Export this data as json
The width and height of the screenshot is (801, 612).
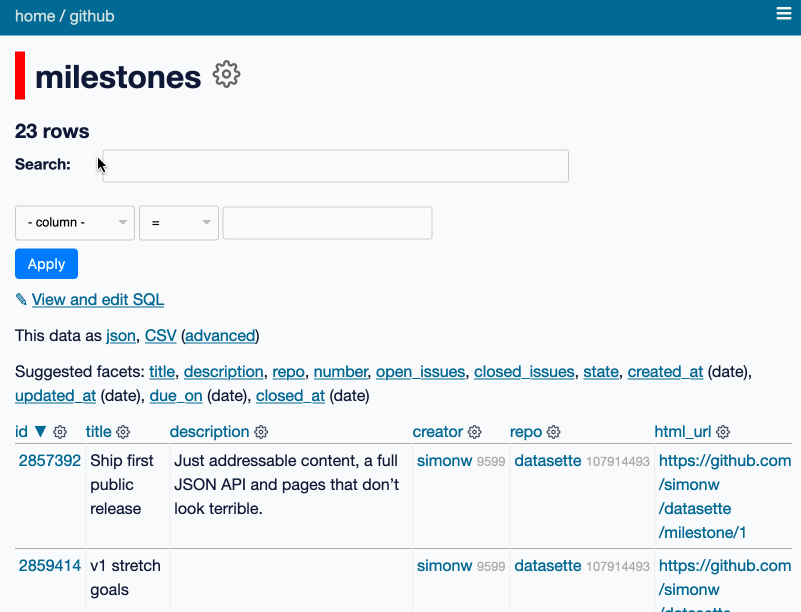(x=121, y=336)
